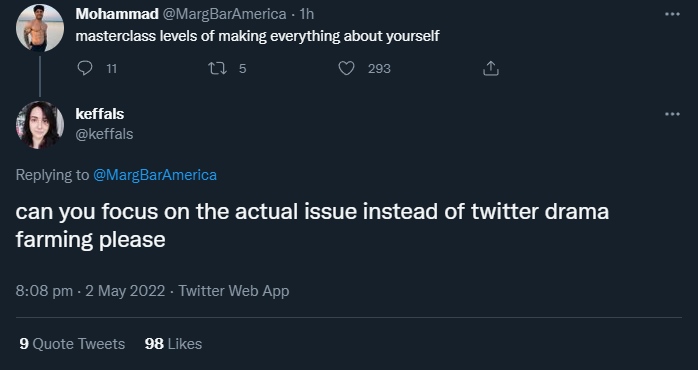Like Mohammad's tweet with heart icon

(346, 69)
